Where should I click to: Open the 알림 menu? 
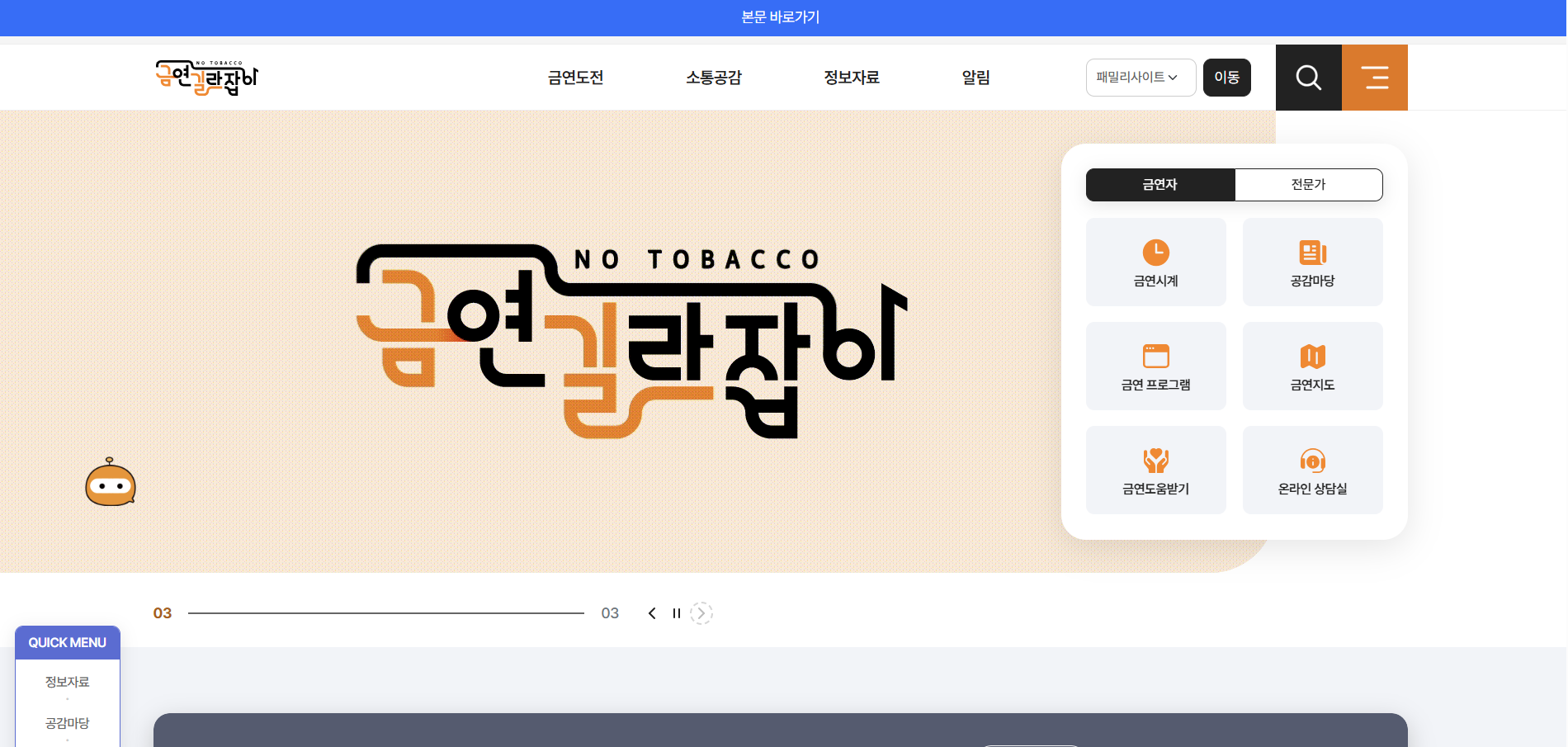tap(975, 78)
